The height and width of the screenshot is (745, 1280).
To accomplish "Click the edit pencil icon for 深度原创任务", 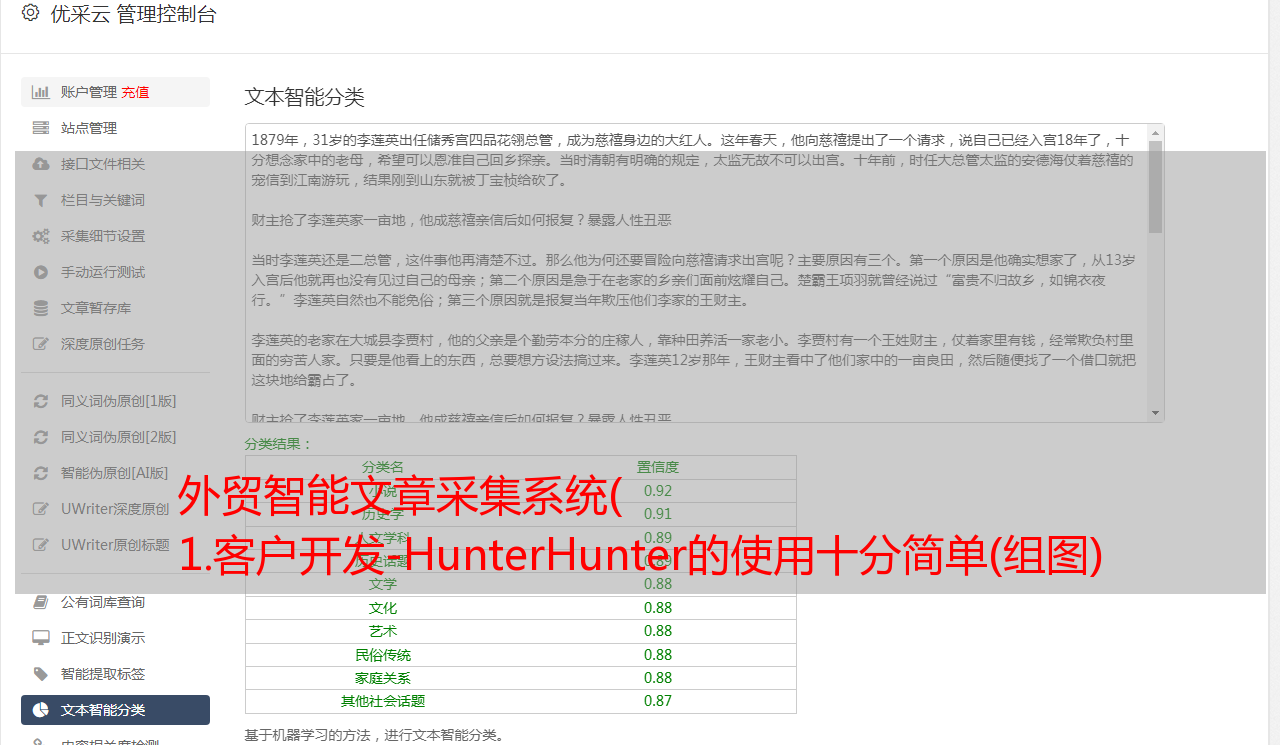I will (x=41, y=344).
